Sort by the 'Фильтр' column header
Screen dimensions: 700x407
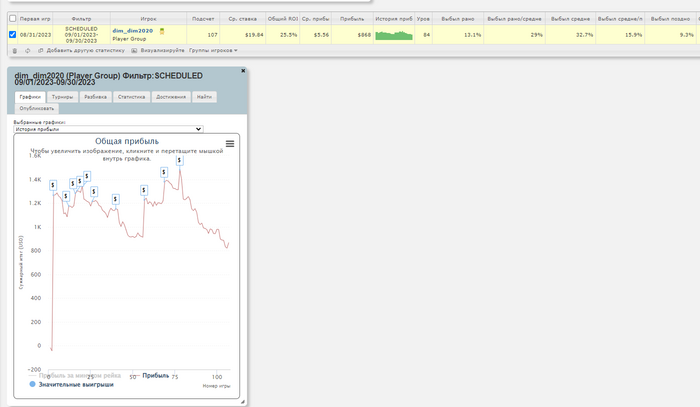[x=81, y=19]
